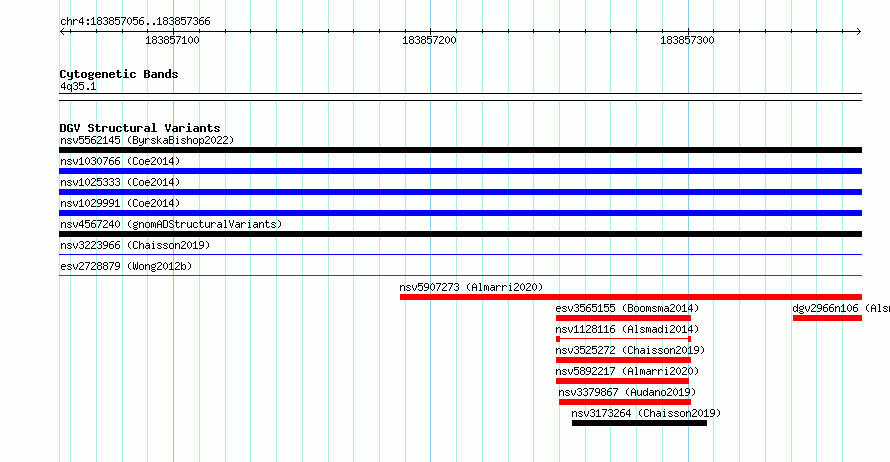The image size is (890, 462).
Task: Click the nsv4567240 (gnomADStructuralVariants) label
Action: click(171, 224)
